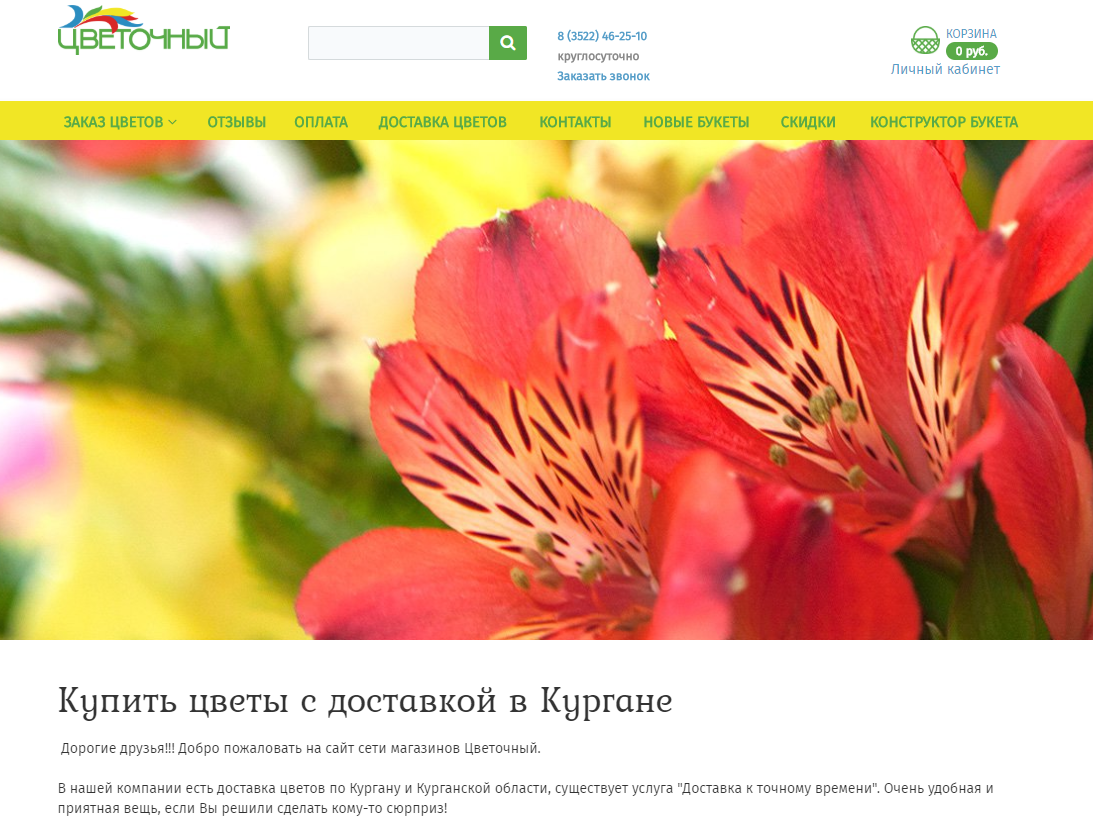The height and width of the screenshot is (825, 1093).
Task: Click heading Купить цветы с доставкой в Кургане
Action: tap(365, 701)
